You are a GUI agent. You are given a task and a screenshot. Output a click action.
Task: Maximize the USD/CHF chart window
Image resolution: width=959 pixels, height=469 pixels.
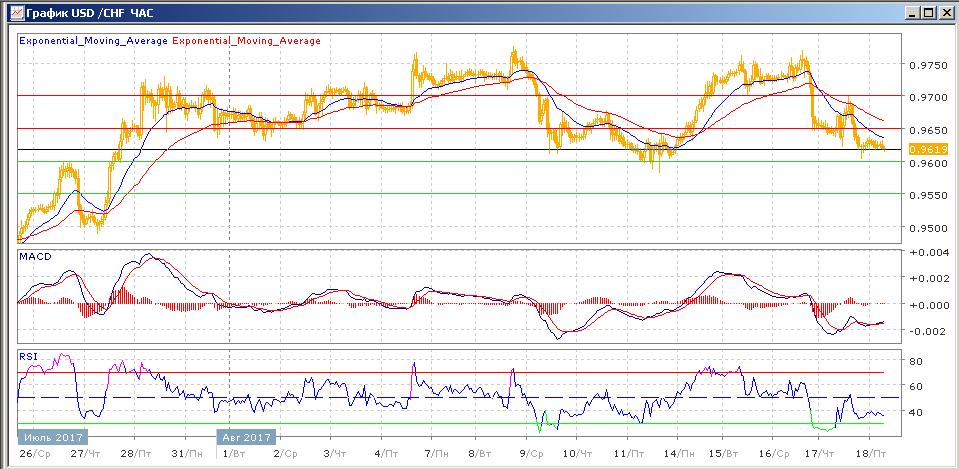point(928,12)
